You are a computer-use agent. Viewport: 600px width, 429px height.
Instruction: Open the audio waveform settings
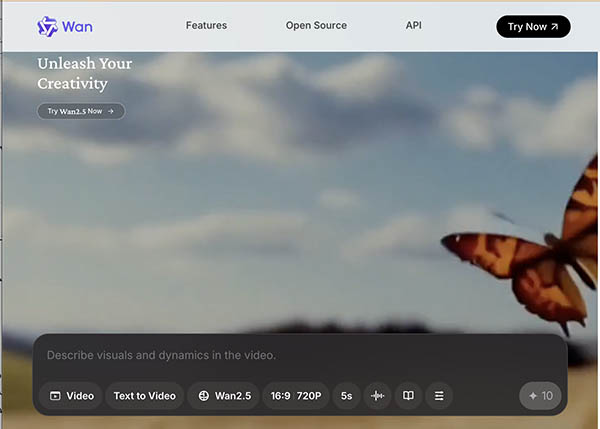coord(377,396)
